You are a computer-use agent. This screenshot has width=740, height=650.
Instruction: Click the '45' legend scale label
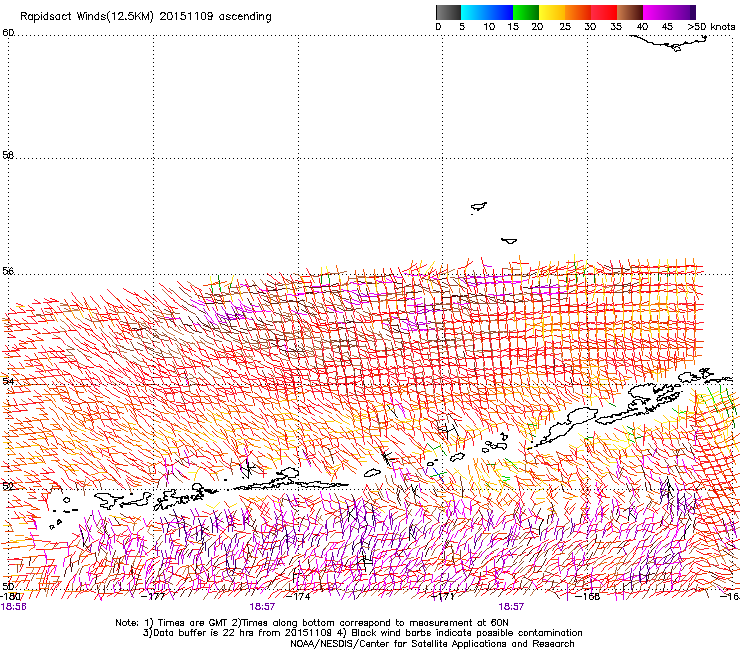click(667, 27)
